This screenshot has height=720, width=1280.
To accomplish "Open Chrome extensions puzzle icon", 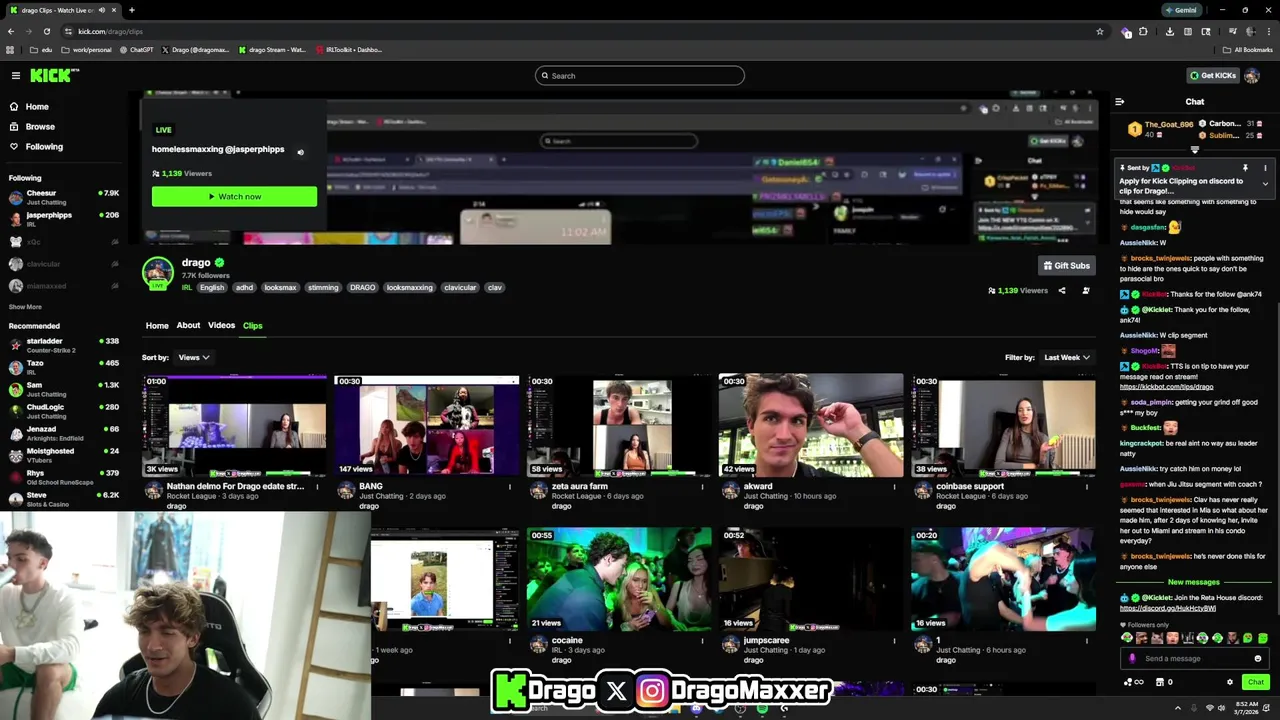I will (1143, 31).
